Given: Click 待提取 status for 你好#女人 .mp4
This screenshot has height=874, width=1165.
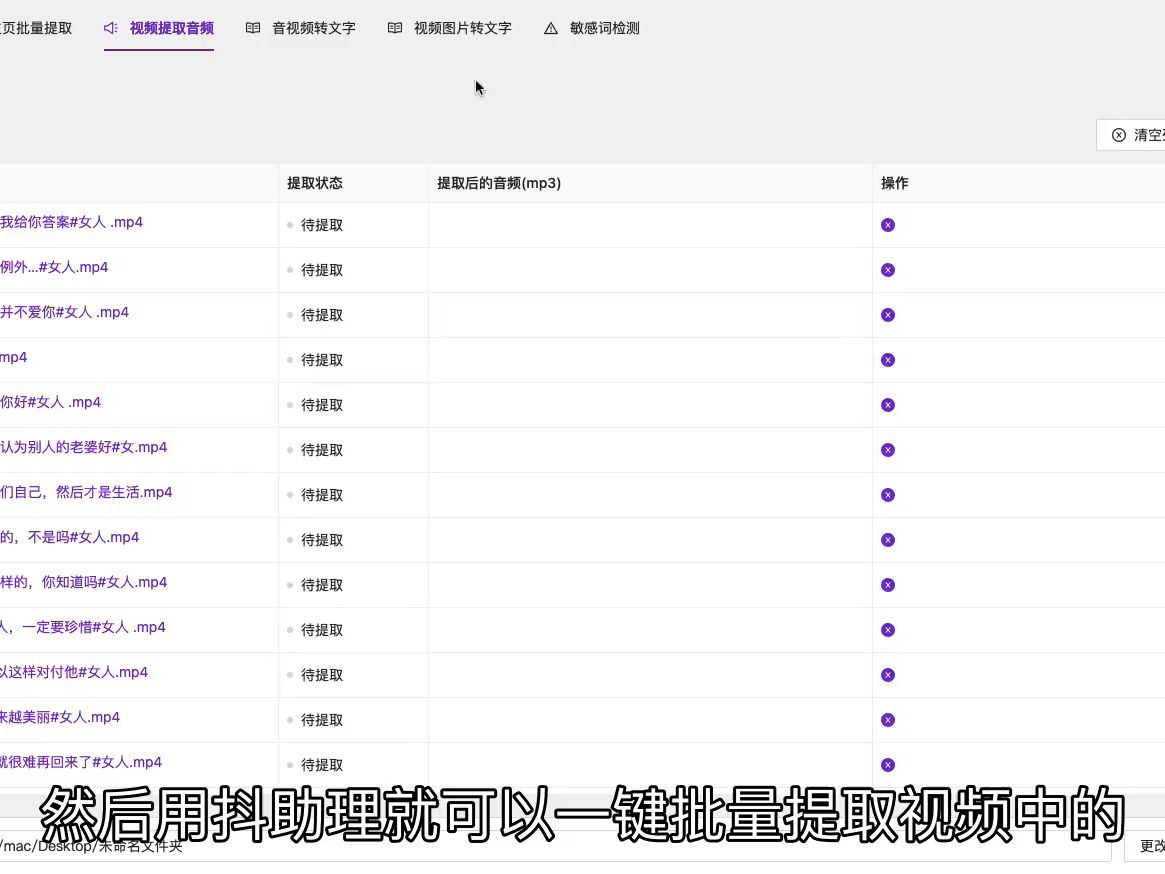Looking at the screenshot, I should click(322, 405).
